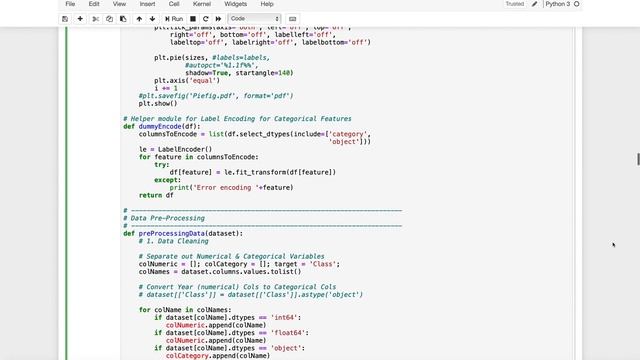Restart kernel and run all cells

click(218, 19)
